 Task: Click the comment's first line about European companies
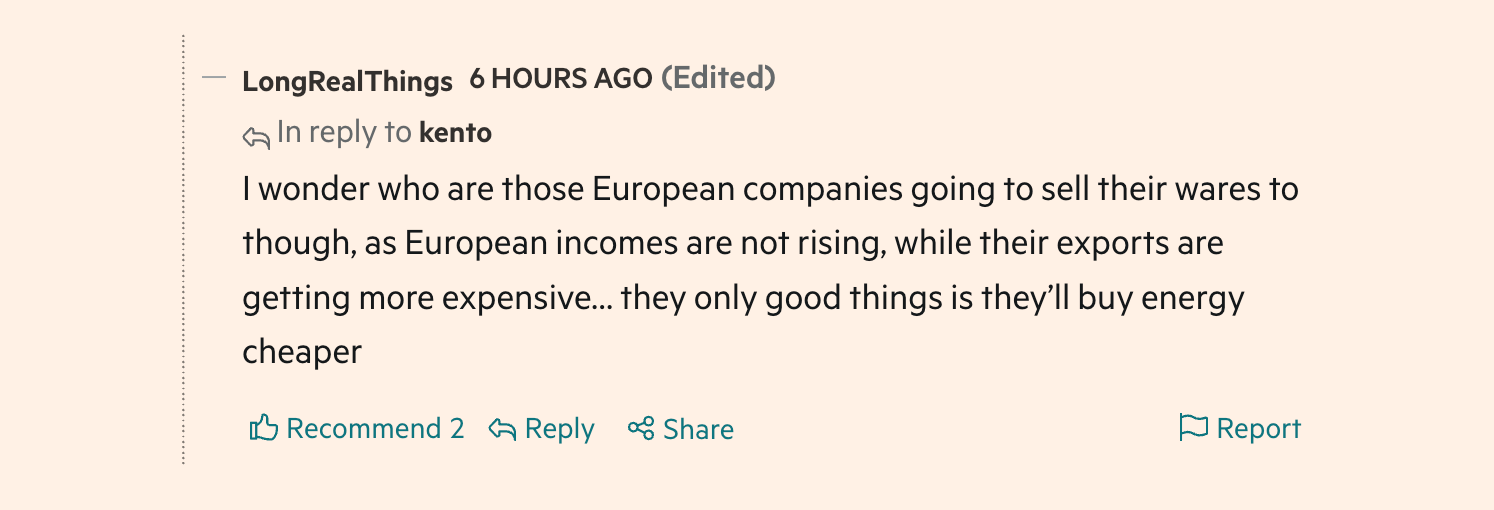pos(770,189)
